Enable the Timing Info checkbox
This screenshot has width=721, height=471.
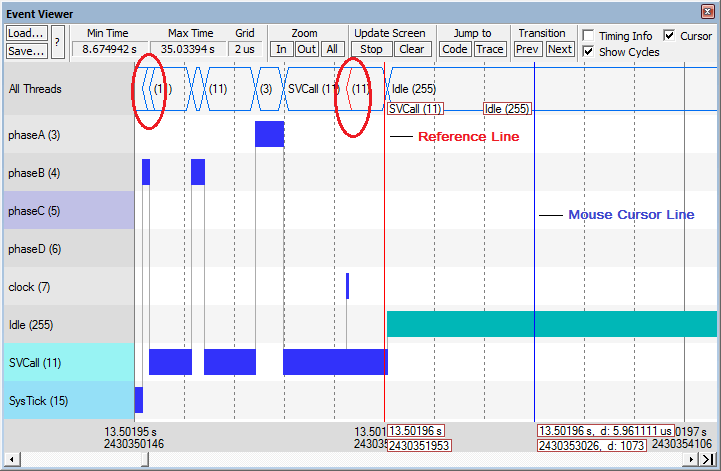point(589,36)
